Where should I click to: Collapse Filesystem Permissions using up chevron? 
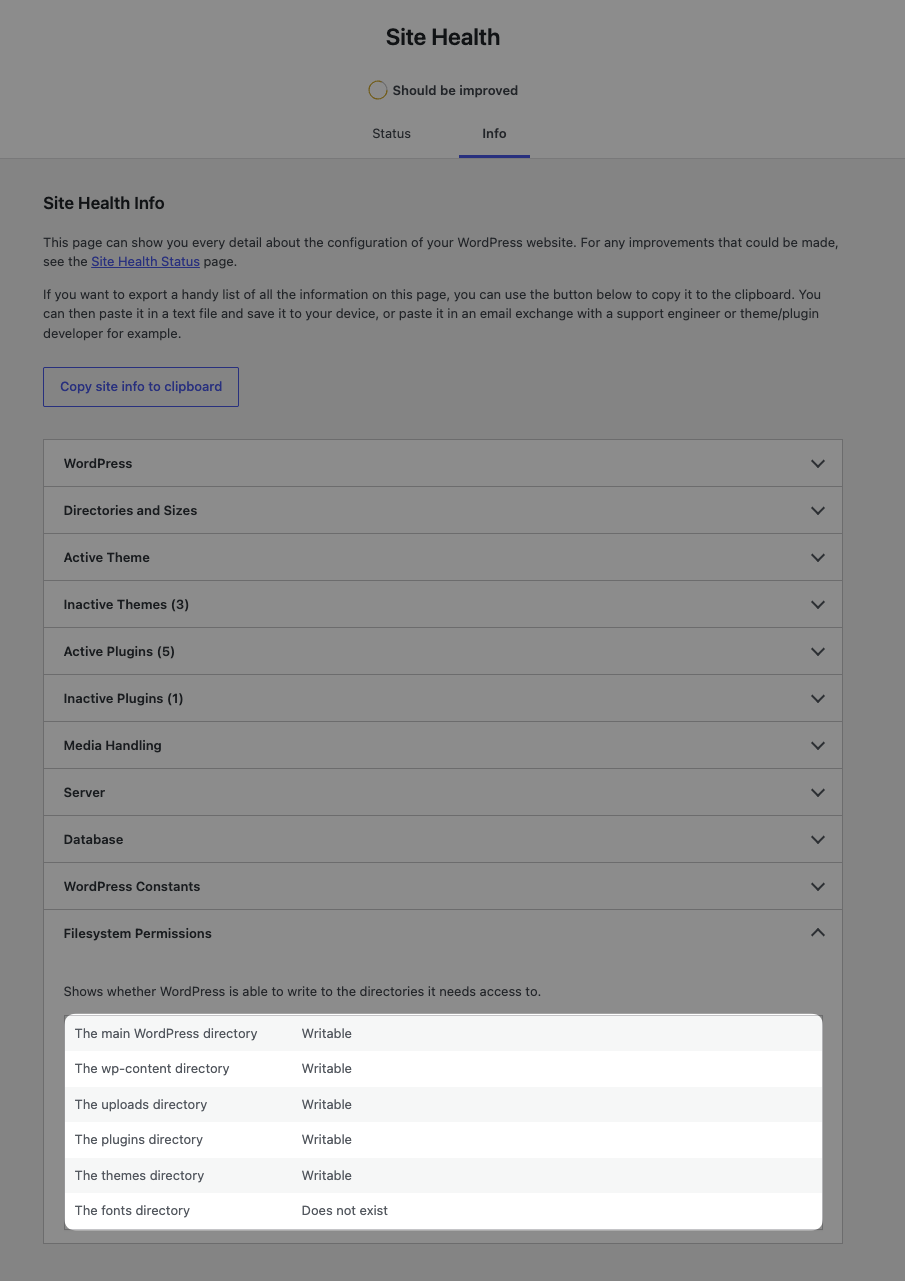coord(818,932)
